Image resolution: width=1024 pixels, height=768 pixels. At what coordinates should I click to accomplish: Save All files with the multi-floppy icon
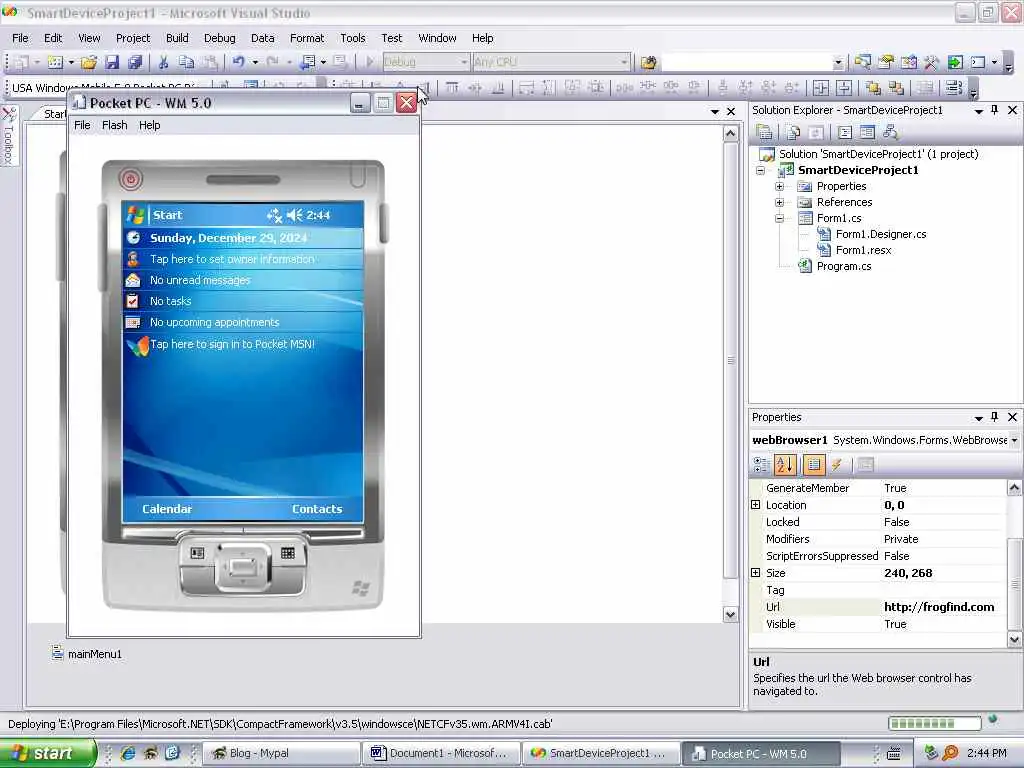pyautogui.click(x=135, y=62)
